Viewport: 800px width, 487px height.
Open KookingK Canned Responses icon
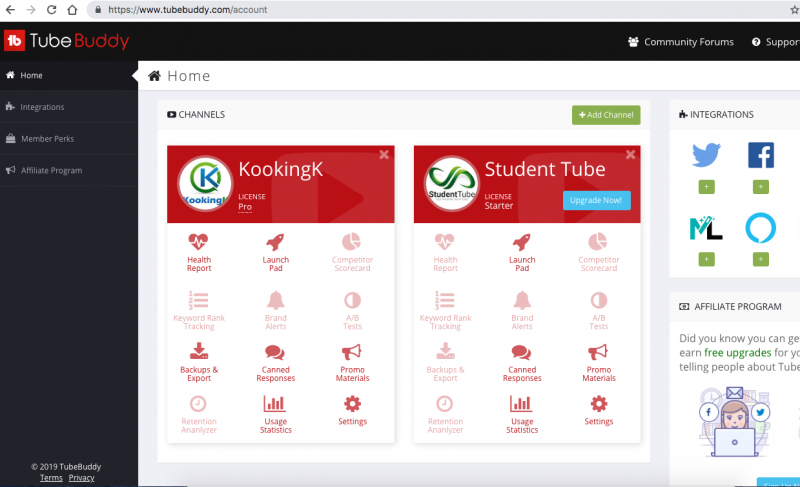pos(276,352)
